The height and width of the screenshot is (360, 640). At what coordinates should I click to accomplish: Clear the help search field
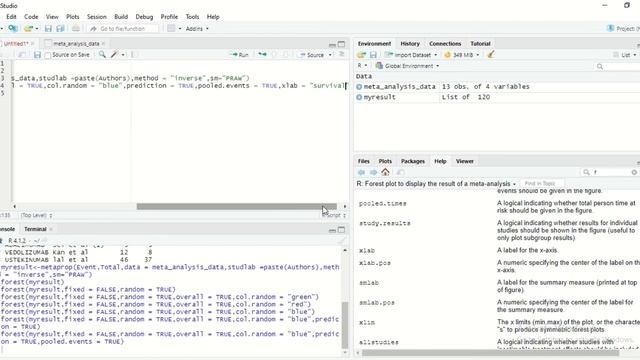[634, 172]
